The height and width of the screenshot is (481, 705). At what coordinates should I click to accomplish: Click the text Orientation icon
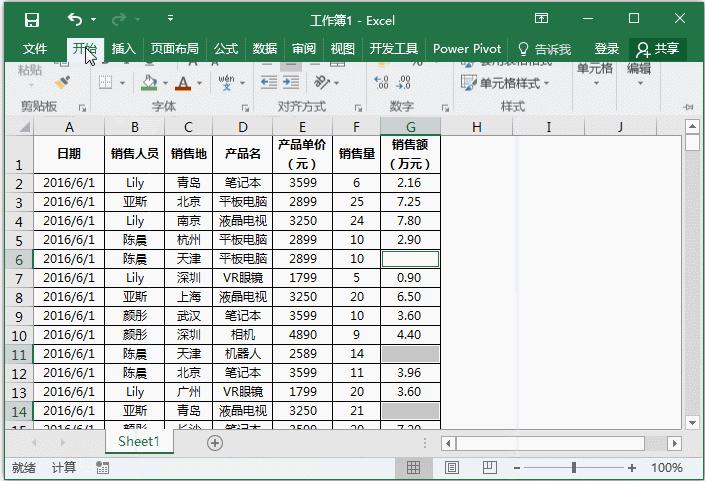point(321,82)
